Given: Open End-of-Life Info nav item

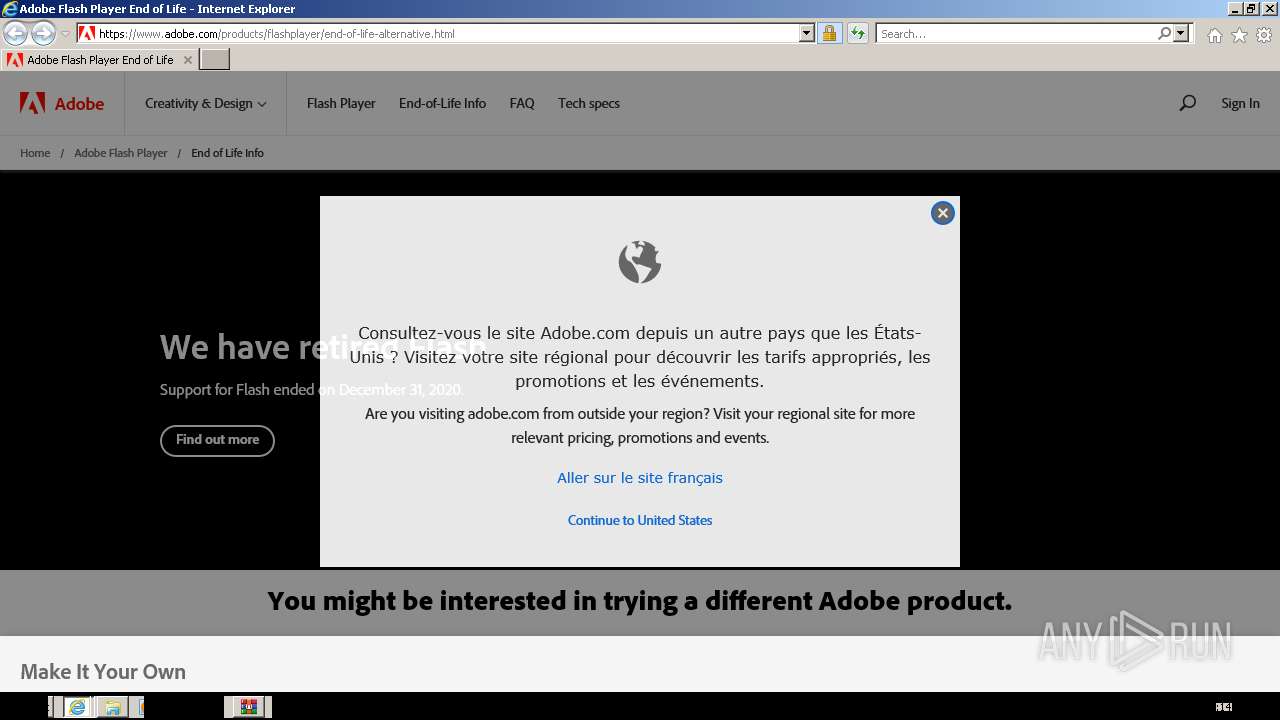Looking at the screenshot, I should point(442,103).
